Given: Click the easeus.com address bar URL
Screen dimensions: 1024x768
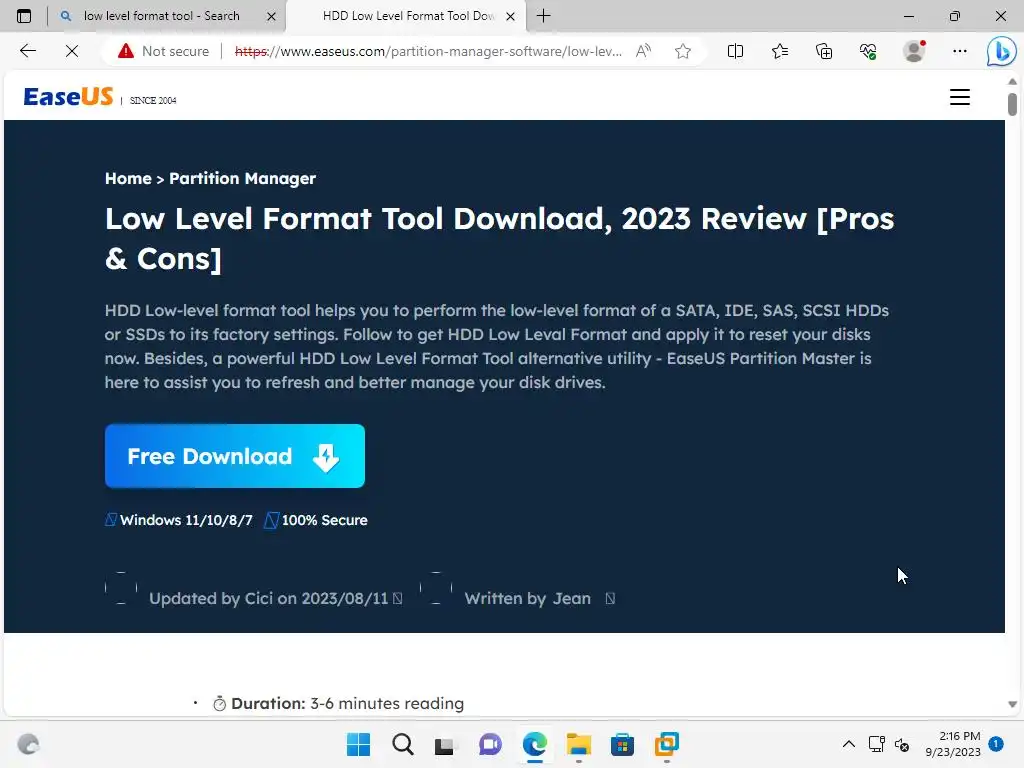Looking at the screenshot, I should (428, 51).
